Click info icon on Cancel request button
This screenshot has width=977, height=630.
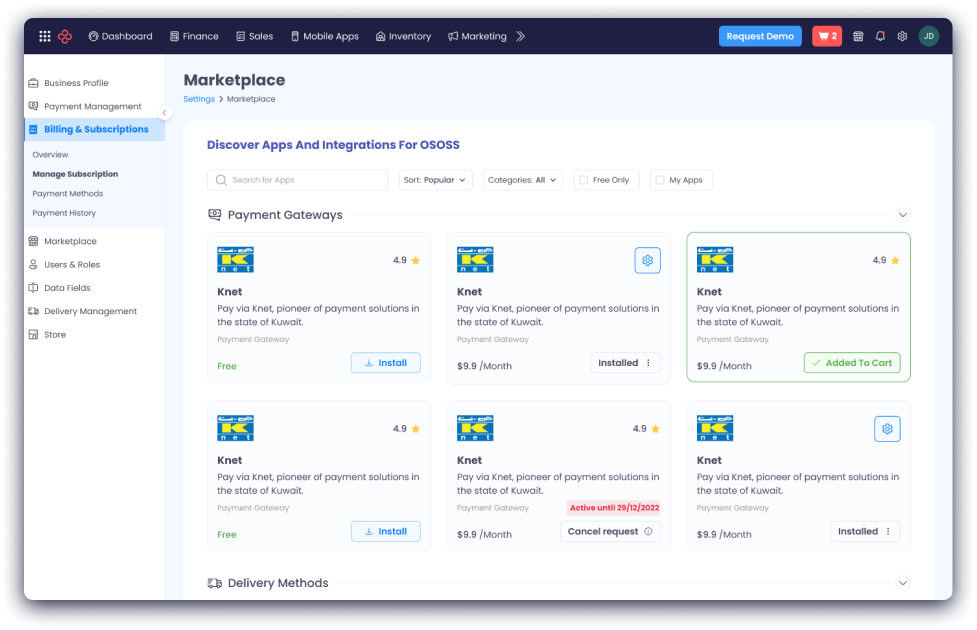[x=648, y=532]
